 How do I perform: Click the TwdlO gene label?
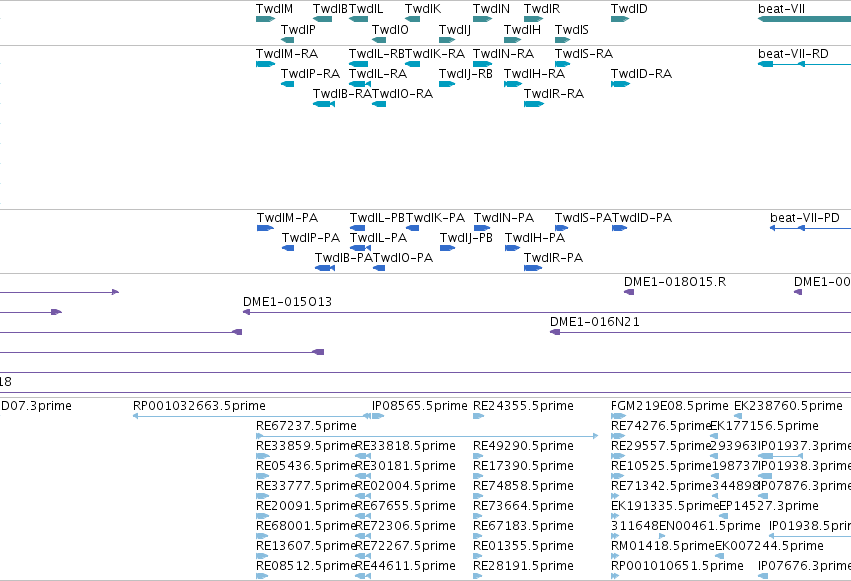[x=390, y=30]
